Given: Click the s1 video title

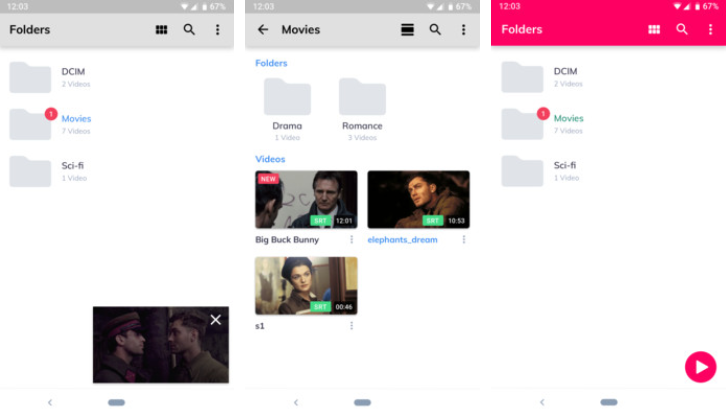Looking at the screenshot, I should pyautogui.click(x=260, y=326).
